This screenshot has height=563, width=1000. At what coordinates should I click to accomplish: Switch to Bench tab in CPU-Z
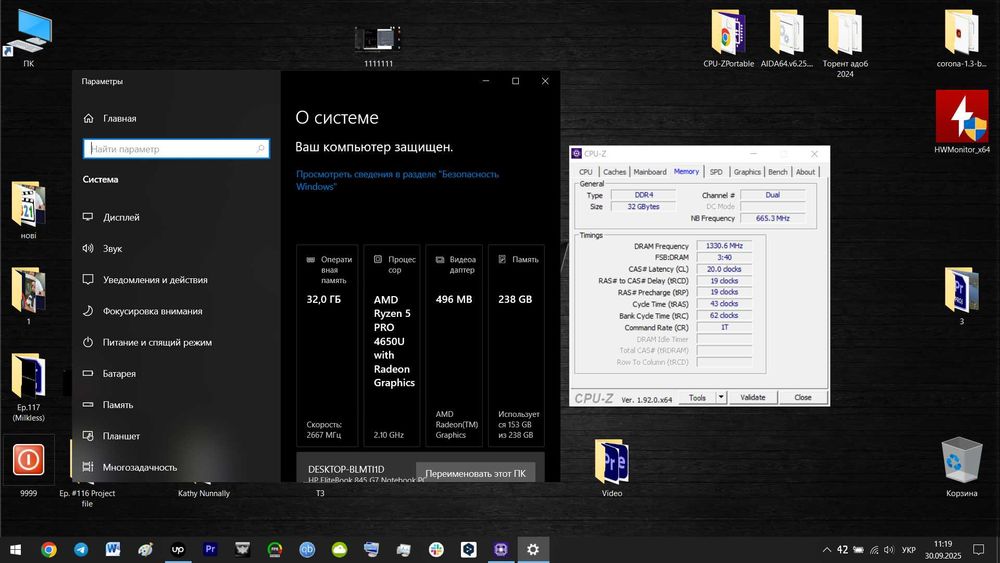click(777, 172)
